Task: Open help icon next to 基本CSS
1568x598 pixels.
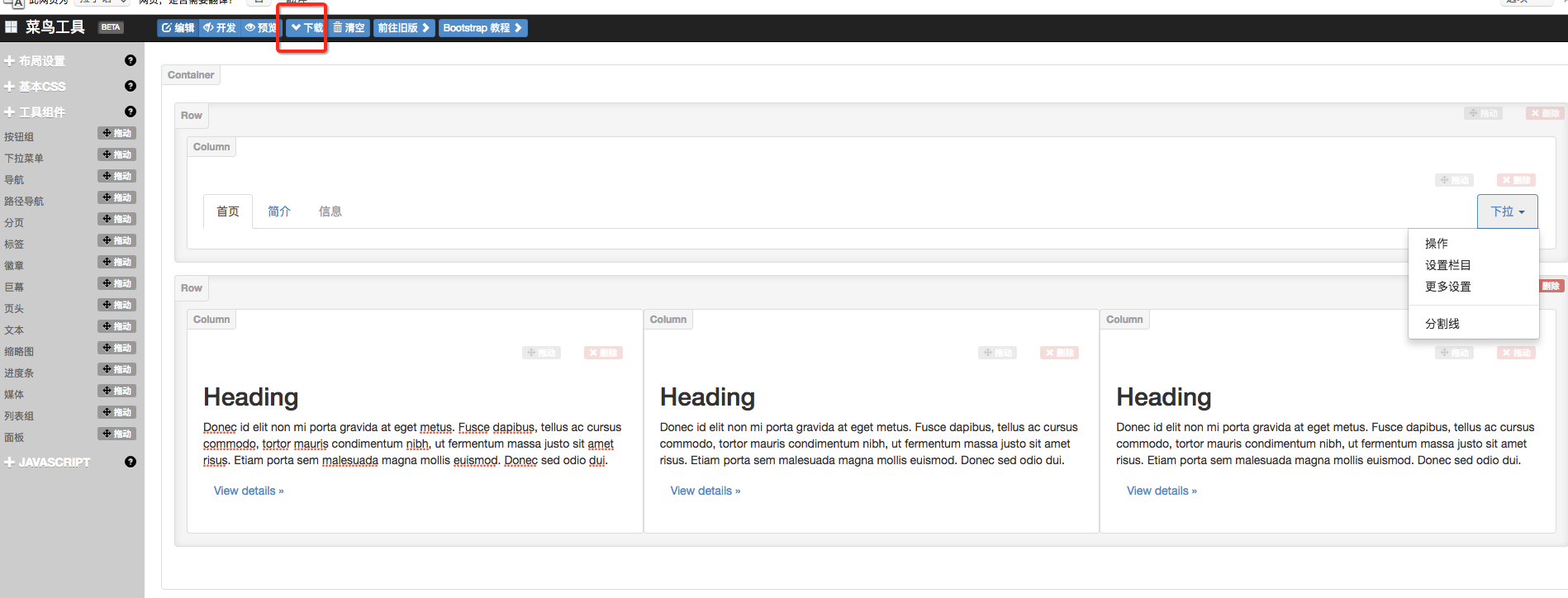Action: 130,86
